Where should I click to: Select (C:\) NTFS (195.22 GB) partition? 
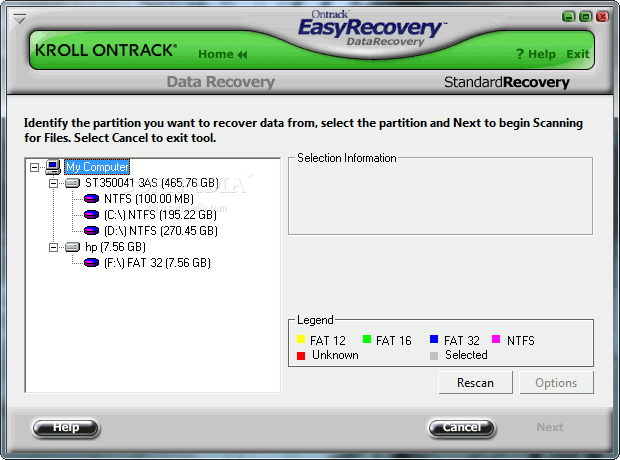coord(161,215)
